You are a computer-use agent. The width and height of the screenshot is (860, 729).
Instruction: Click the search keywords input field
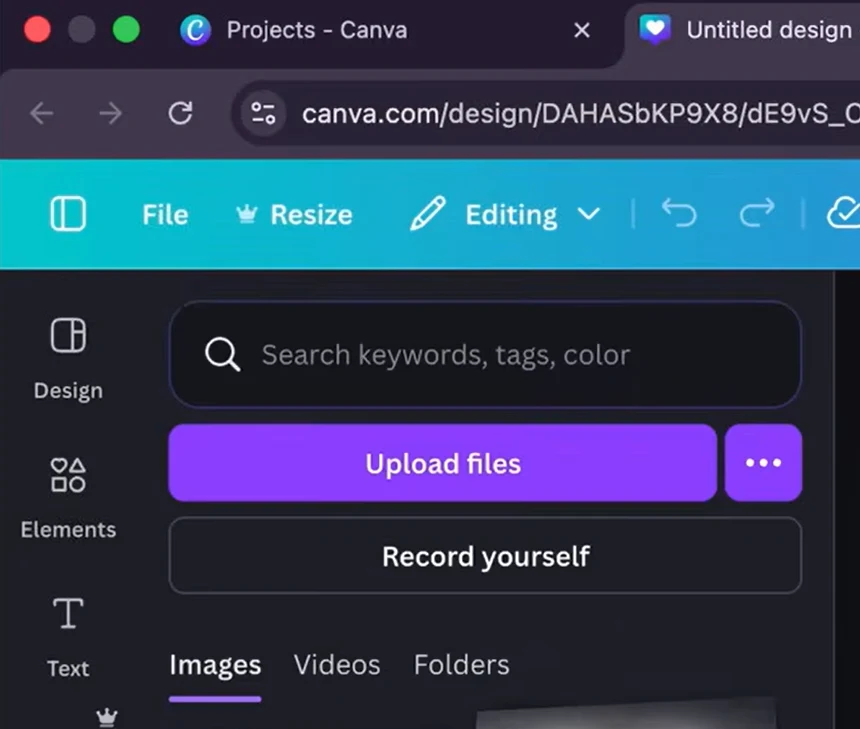500,354
